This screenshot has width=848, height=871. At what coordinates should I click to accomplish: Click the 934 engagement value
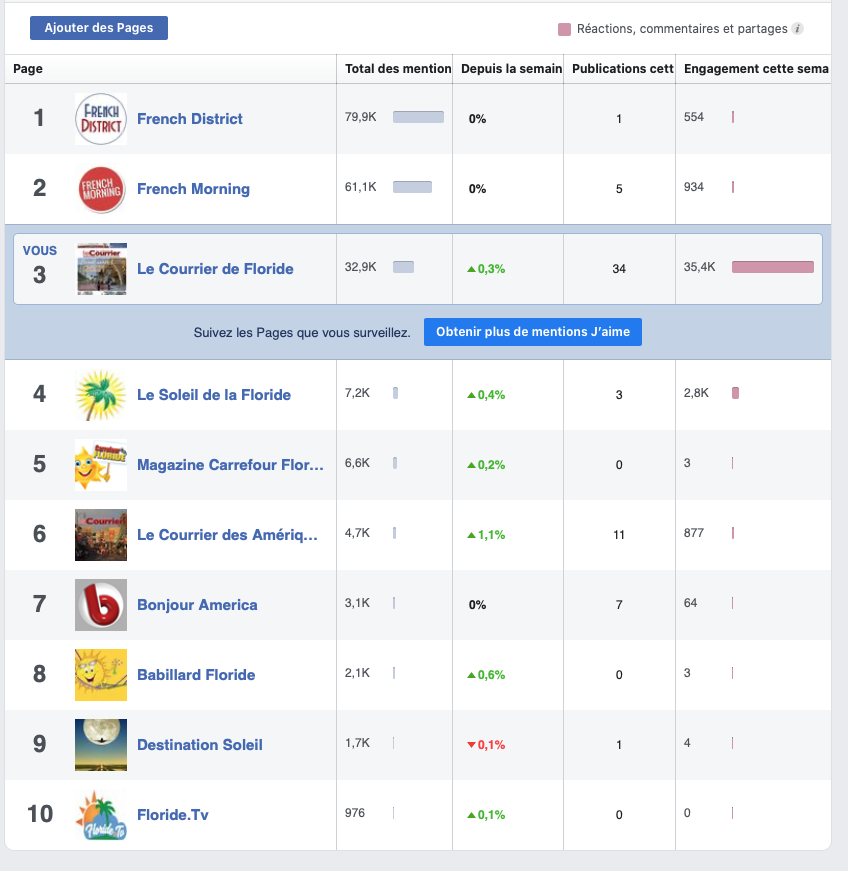click(694, 187)
